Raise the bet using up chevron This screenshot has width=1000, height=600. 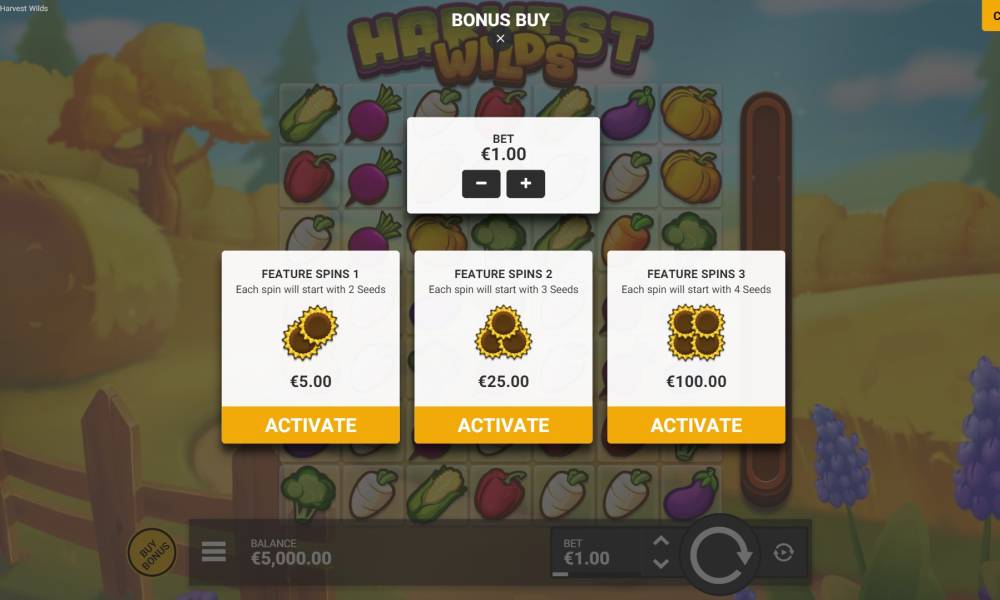tap(661, 541)
